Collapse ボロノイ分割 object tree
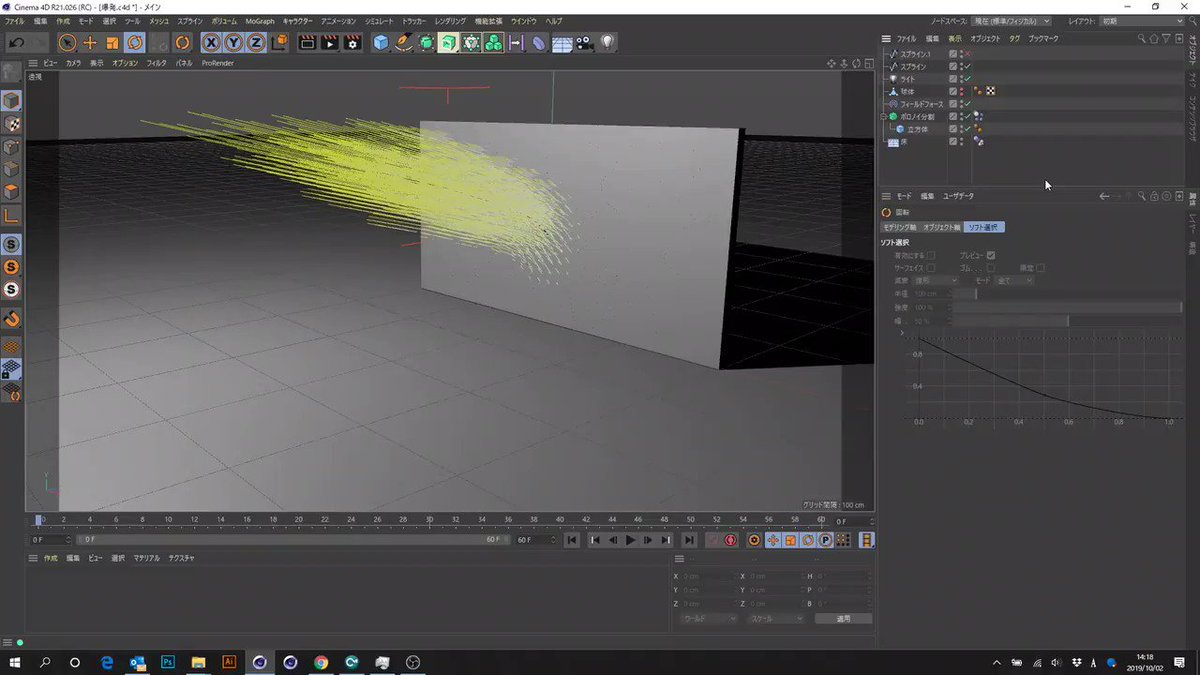Image resolution: width=1200 pixels, height=675 pixels. [x=884, y=116]
